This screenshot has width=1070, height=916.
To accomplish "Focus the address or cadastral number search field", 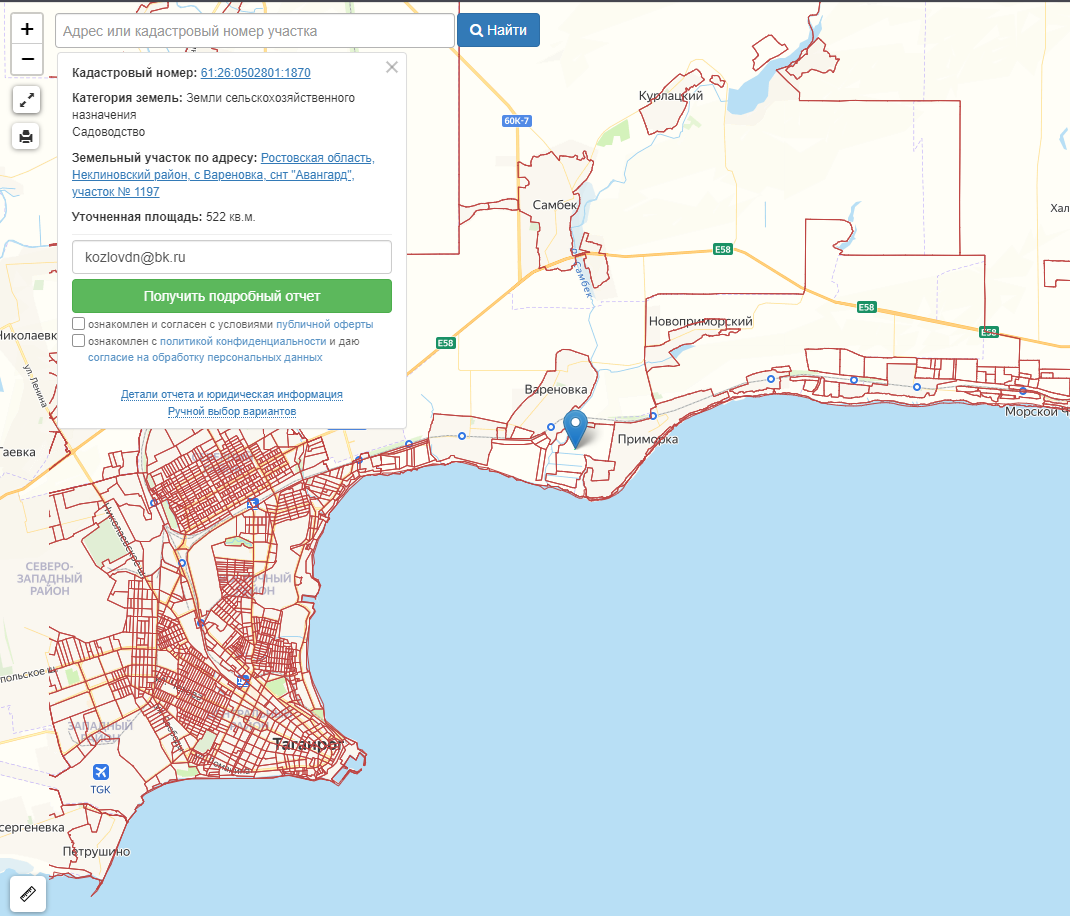I will 255,31.
